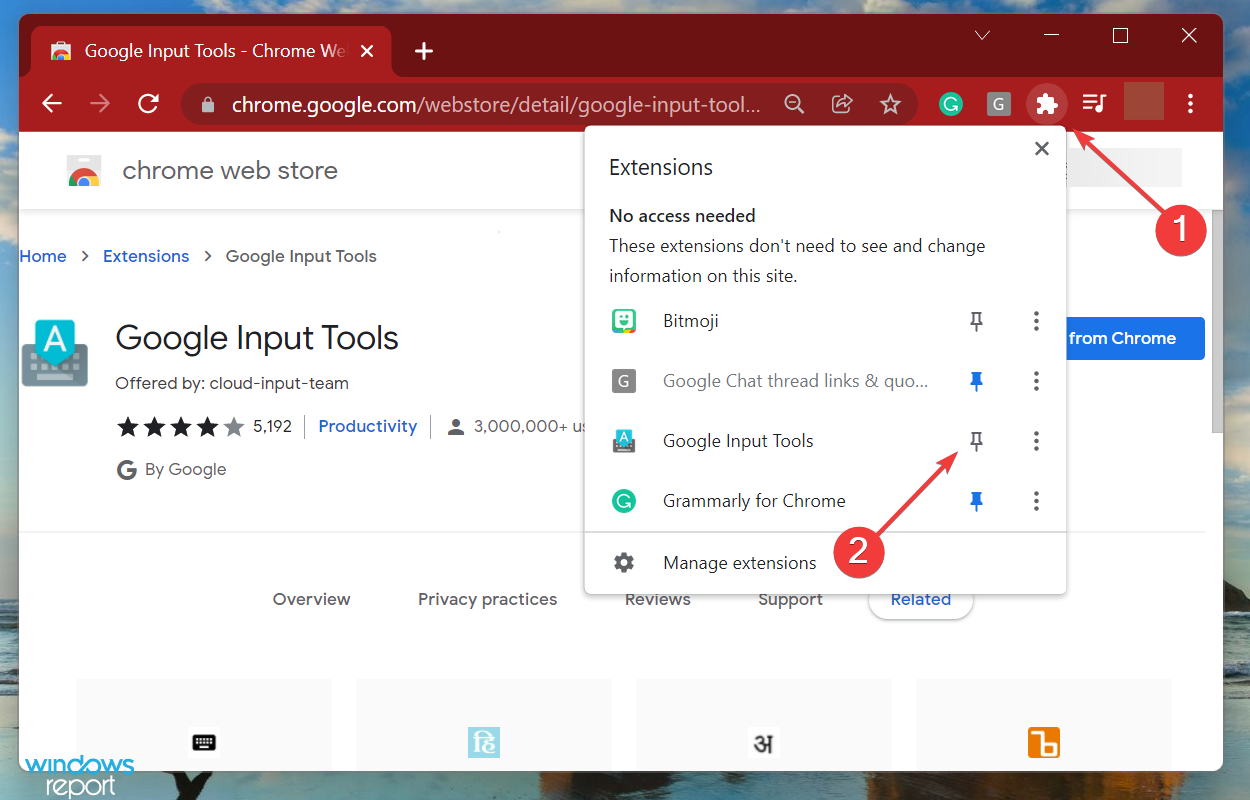Click the Chrome Web Store logo
The width and height of the screenshot is (1250, 800).
point(84,170)
